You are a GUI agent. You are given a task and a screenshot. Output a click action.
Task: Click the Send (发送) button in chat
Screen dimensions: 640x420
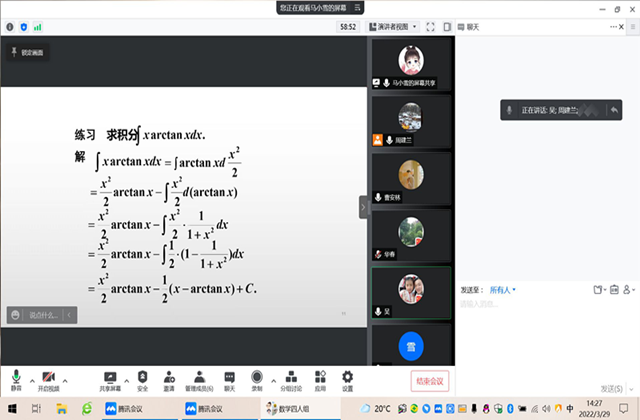(611, 388)
